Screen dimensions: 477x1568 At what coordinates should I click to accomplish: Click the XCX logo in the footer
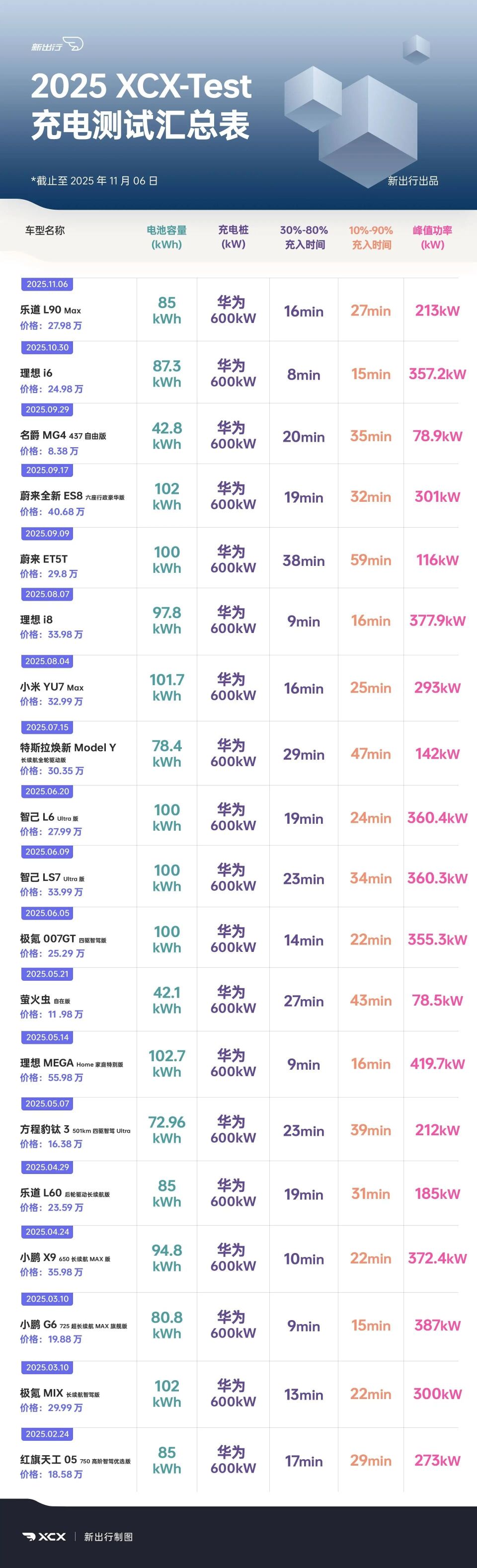tap(44, 1536)
